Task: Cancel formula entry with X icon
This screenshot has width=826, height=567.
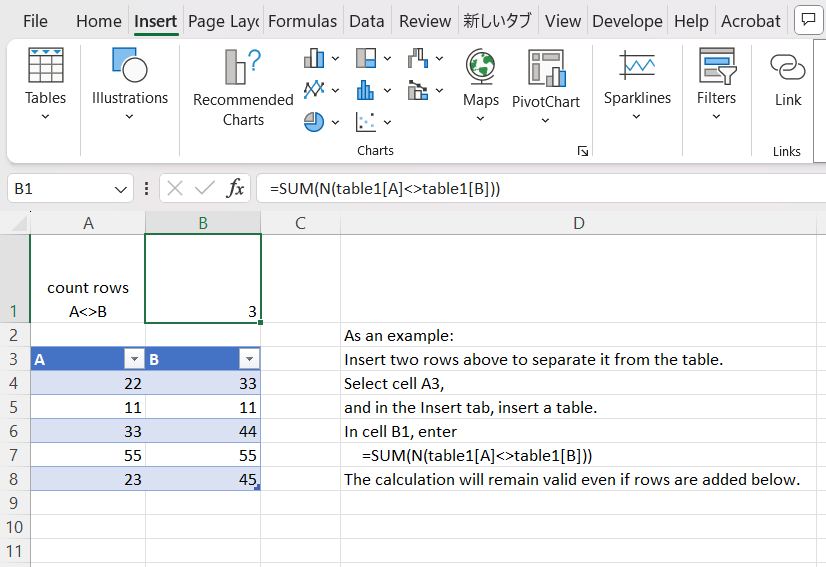Action: [x=175, y=188]
